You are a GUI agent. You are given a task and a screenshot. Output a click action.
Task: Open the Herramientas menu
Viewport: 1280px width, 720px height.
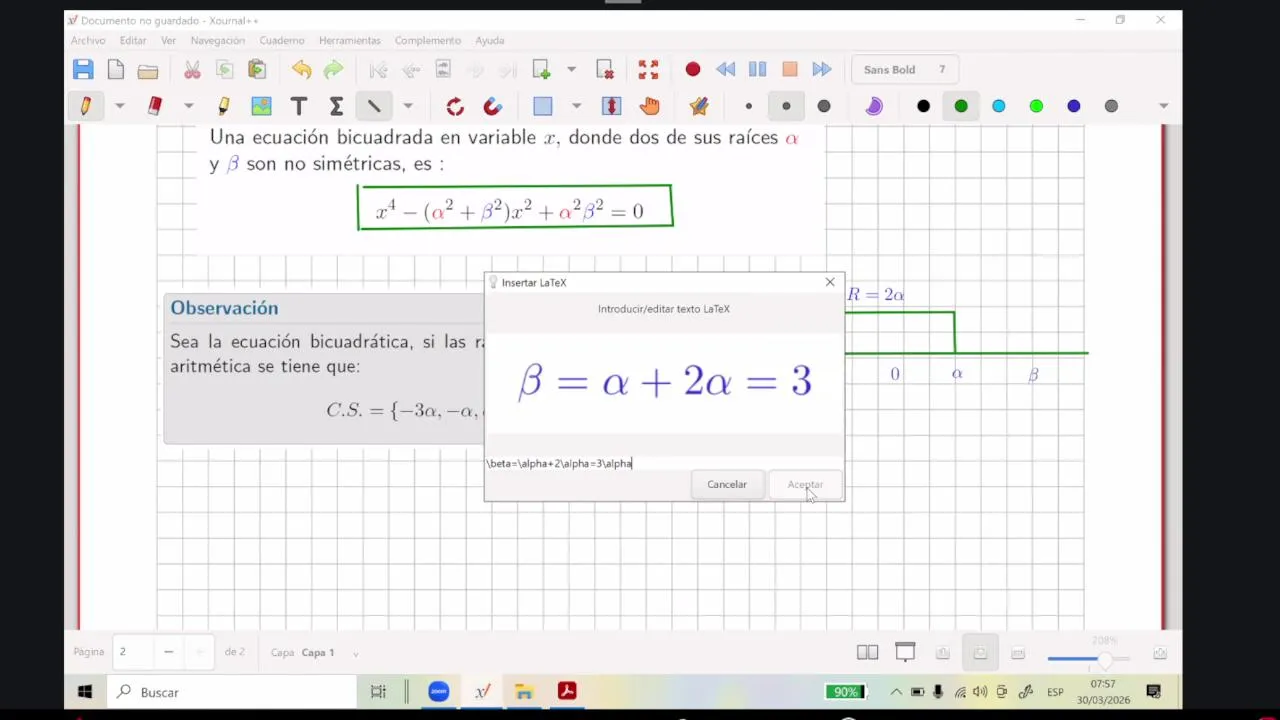pyautogui.click(x=350, y=40)
